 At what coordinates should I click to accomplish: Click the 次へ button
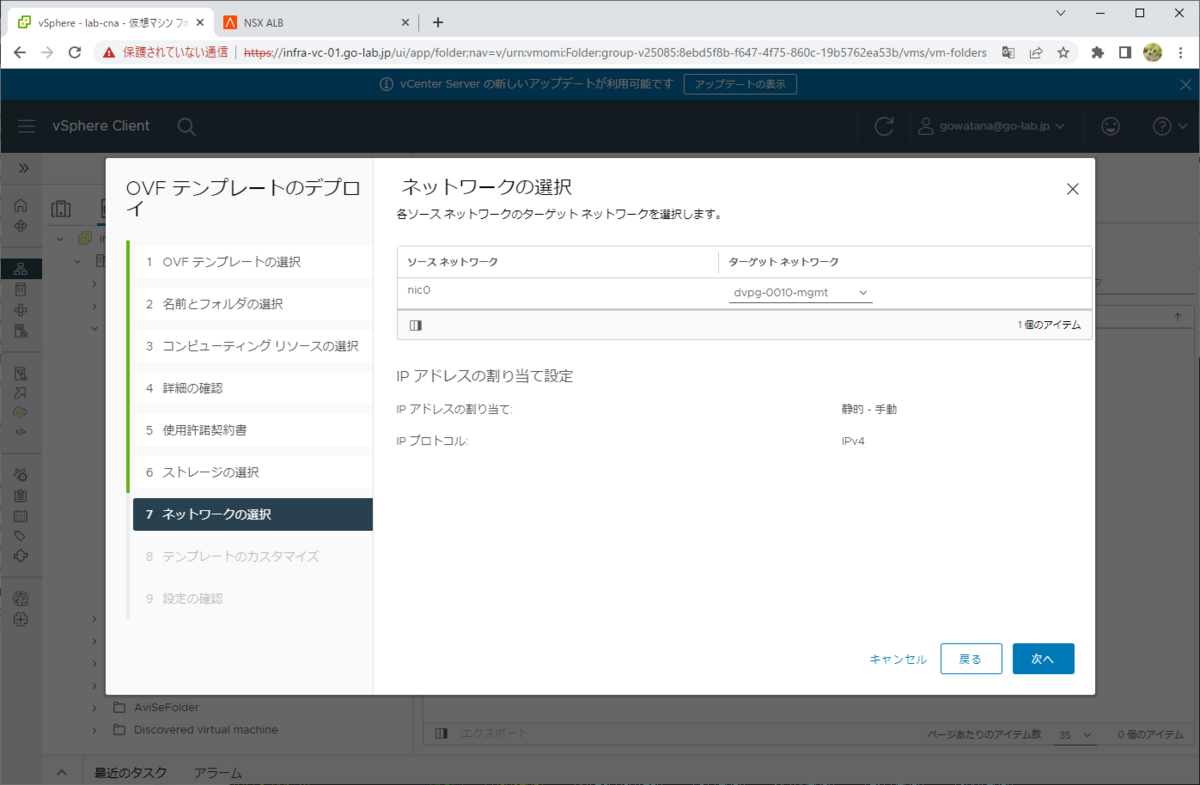[x=1043, y=659]
